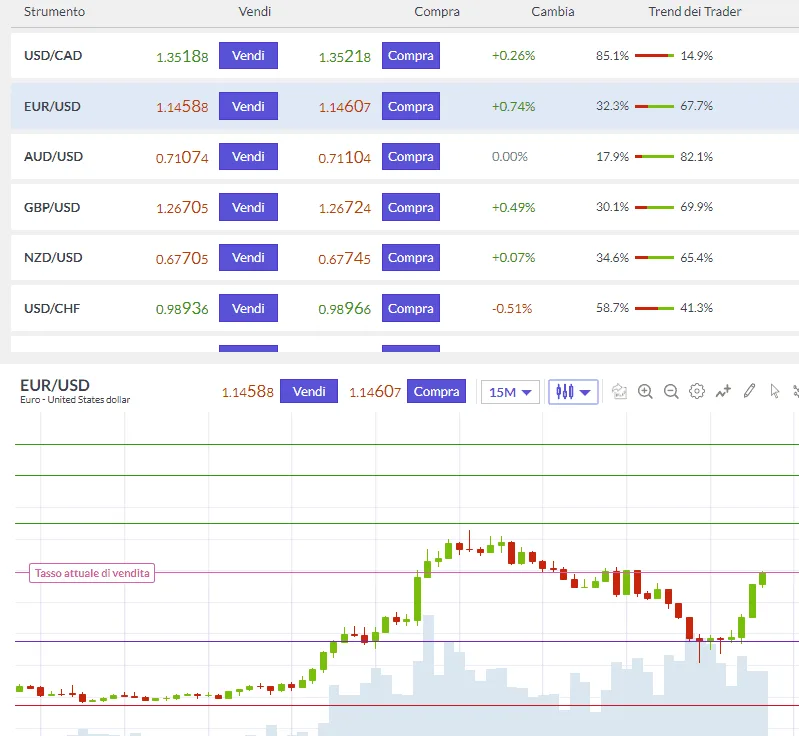This screenshot has width=799, height=736.
Task: Click the zoom in magnifier icon
Action: click(x=645, y=391)
